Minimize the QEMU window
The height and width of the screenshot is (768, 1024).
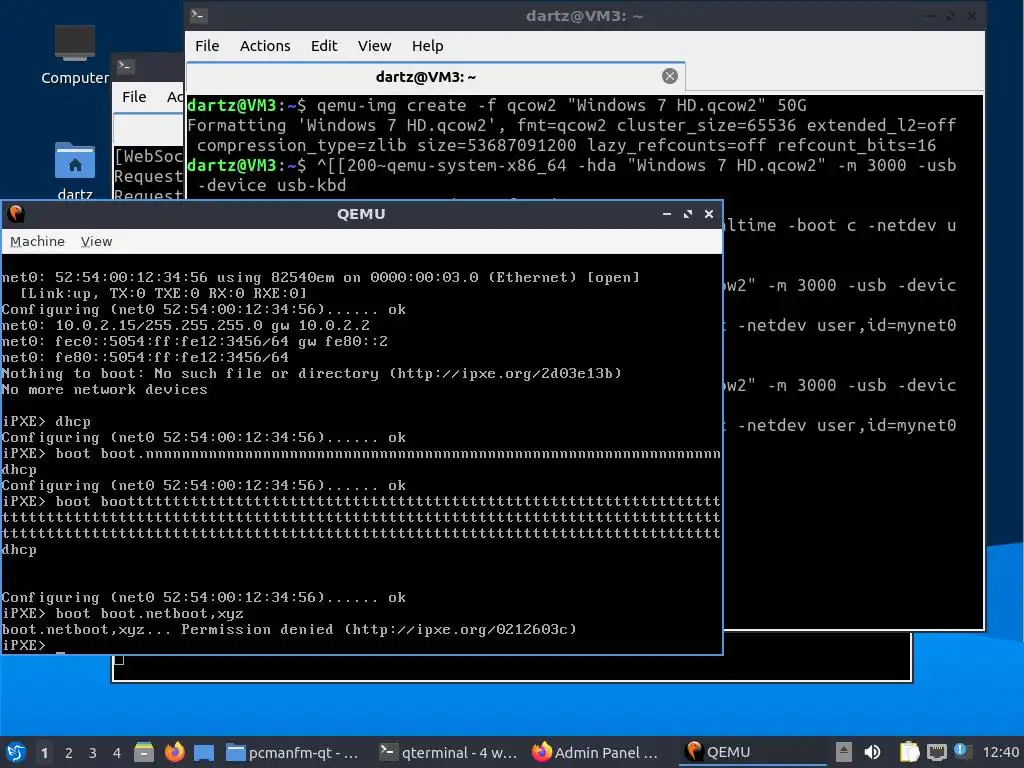pyautogui.click(x=667, y=214)
